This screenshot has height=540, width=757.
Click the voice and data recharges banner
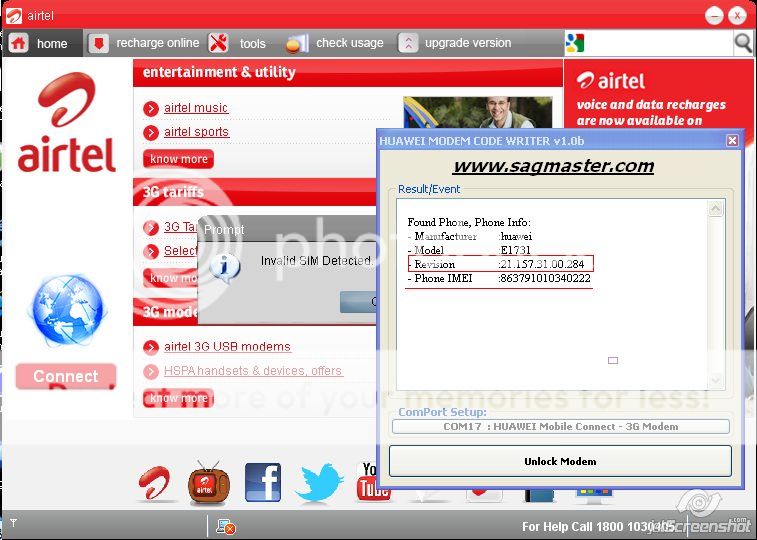click(x=659, y=95)
